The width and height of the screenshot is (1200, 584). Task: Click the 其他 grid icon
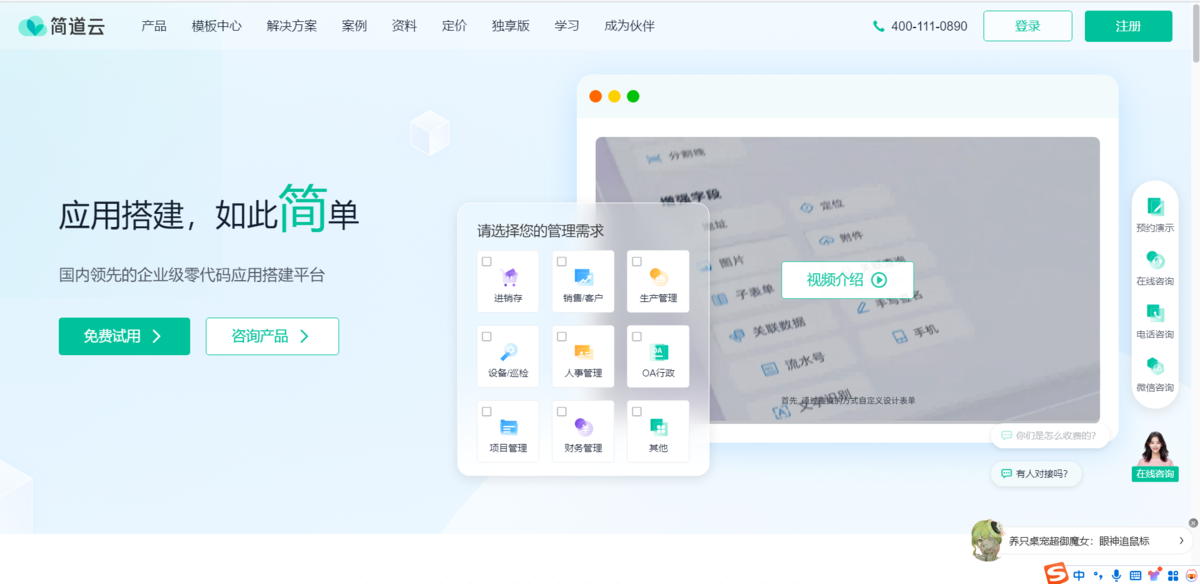click(x=658, y=427)
